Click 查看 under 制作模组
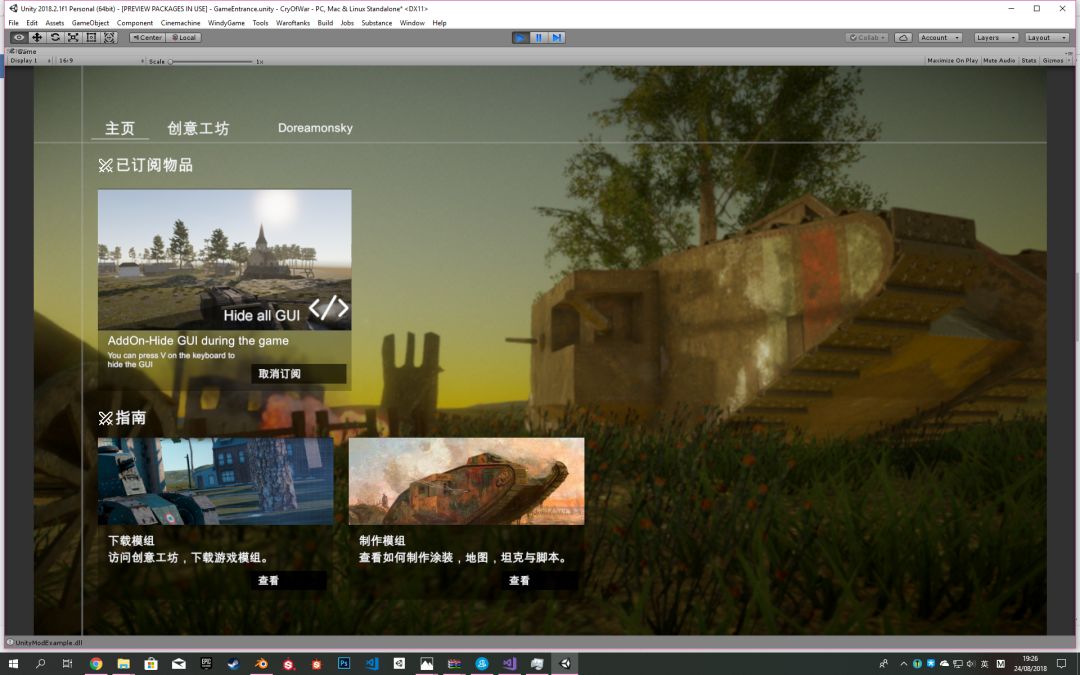 pyautogui.click(x=539, y=581)
